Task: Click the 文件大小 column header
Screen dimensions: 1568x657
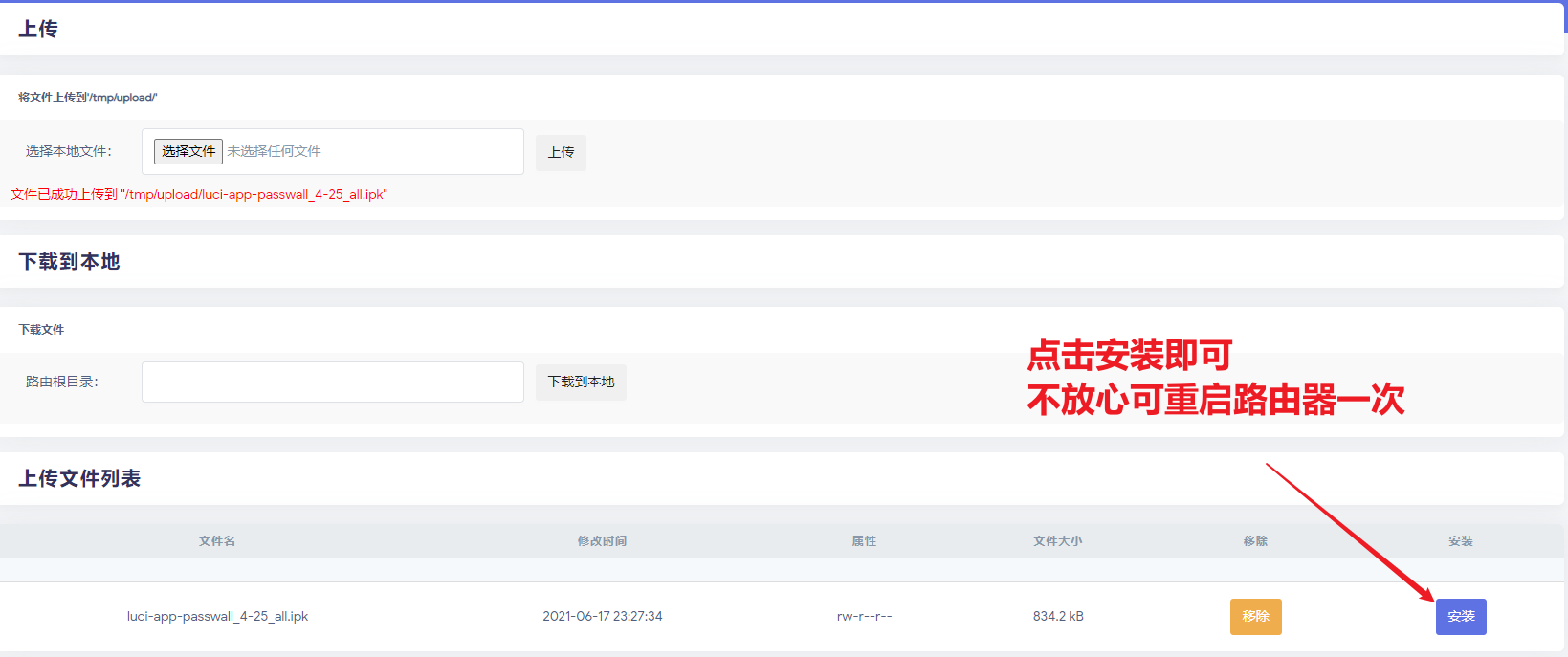Action: click(1058, 541)
